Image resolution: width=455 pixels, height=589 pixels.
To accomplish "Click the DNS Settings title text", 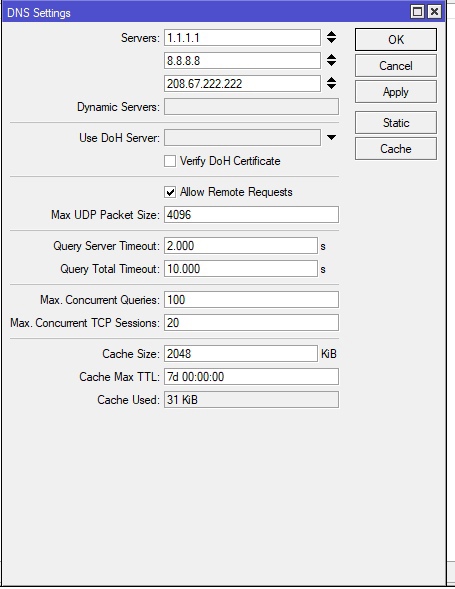I will click(x=39, y=13).
